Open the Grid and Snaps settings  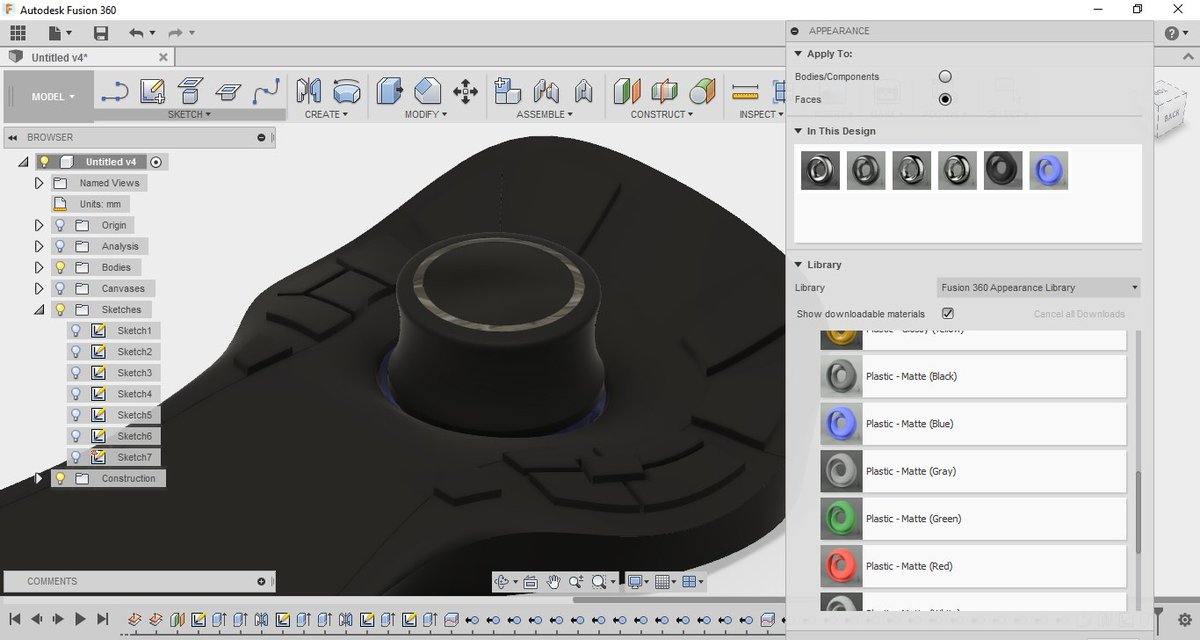[x=662, y=581]
